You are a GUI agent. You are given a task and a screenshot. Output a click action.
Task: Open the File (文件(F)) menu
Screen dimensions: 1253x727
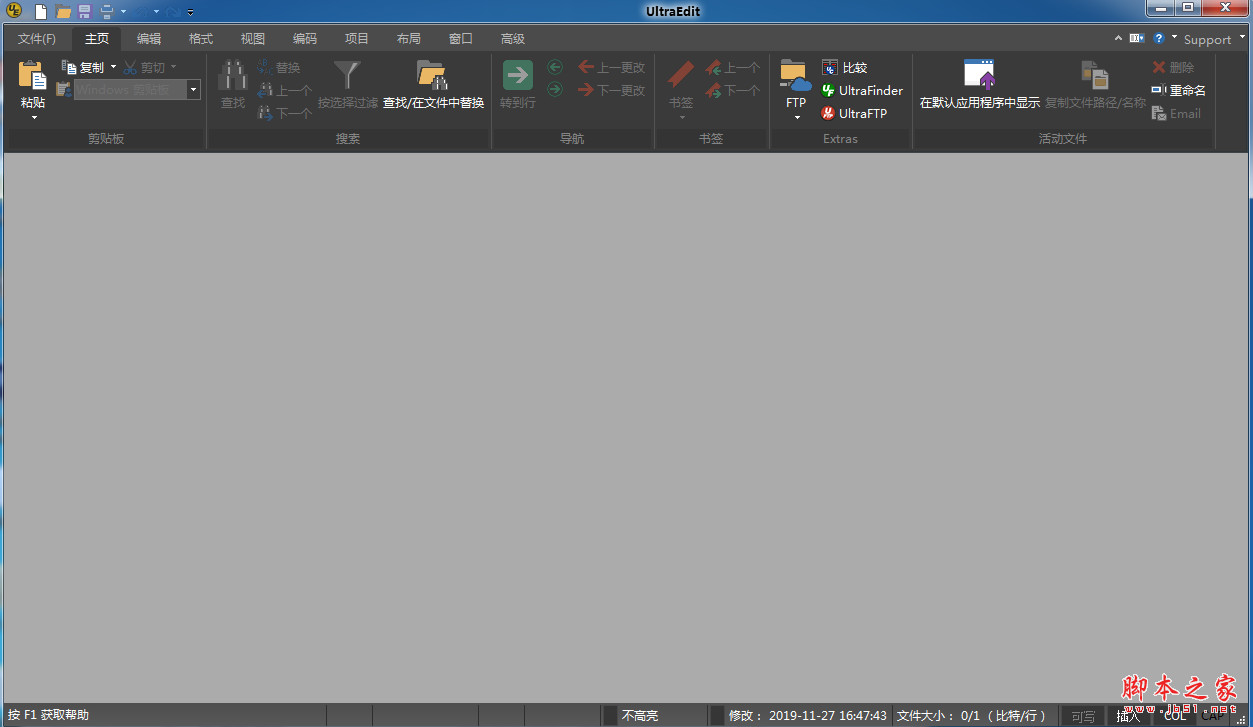tap(37, 39)
